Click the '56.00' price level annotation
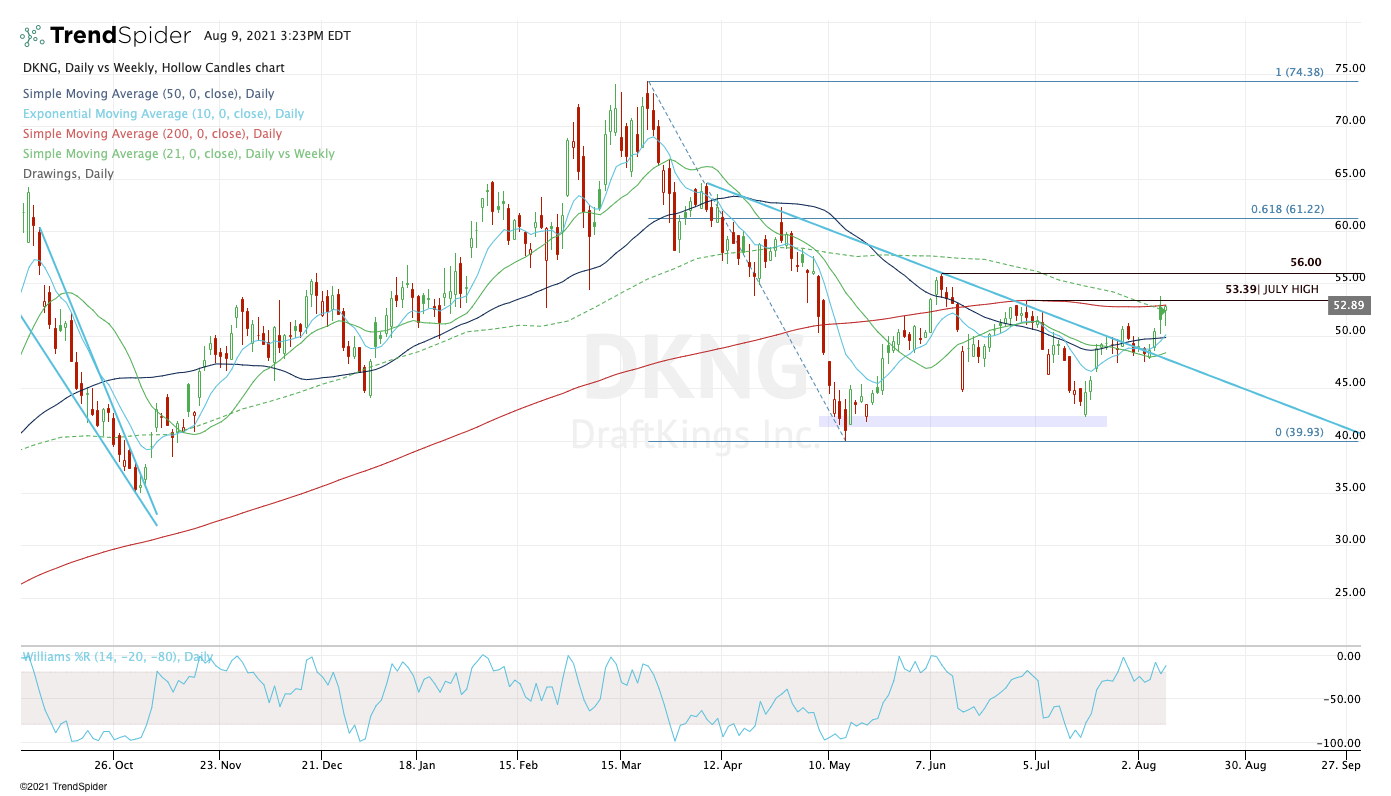Screen dimensions: 1391x796 (1306, 262)
